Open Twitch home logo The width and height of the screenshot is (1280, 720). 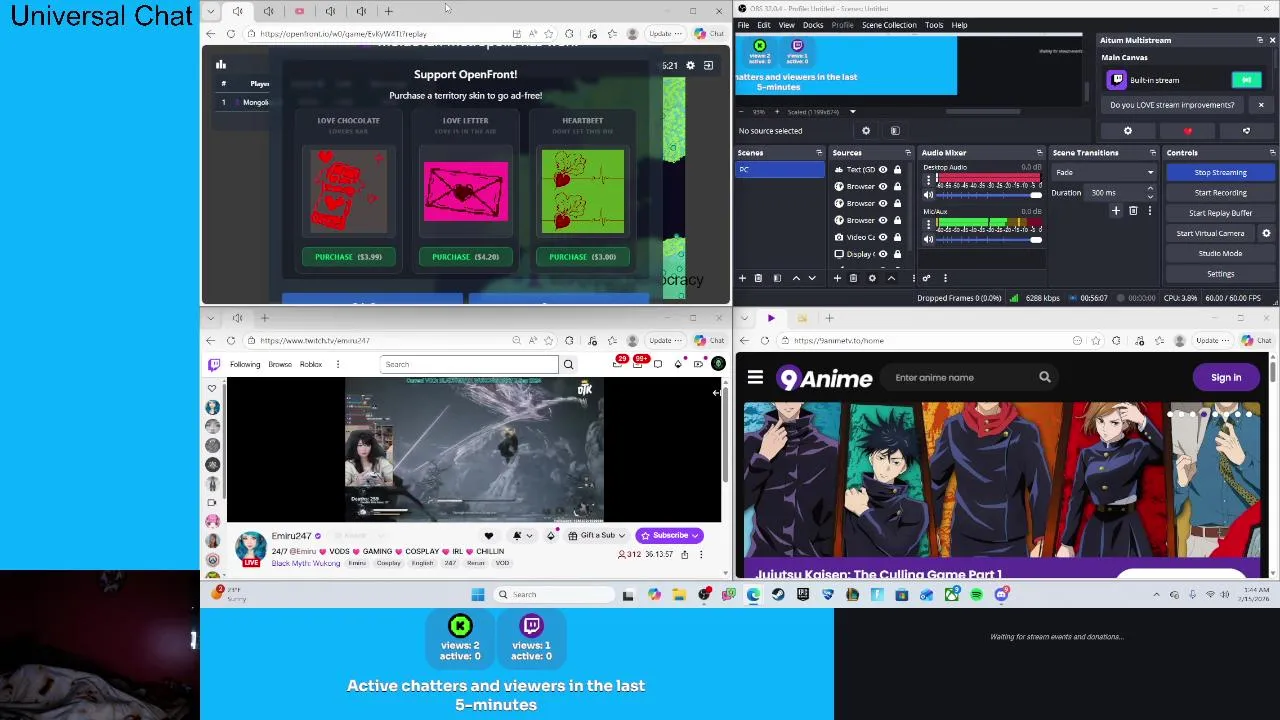click(214, 364)
